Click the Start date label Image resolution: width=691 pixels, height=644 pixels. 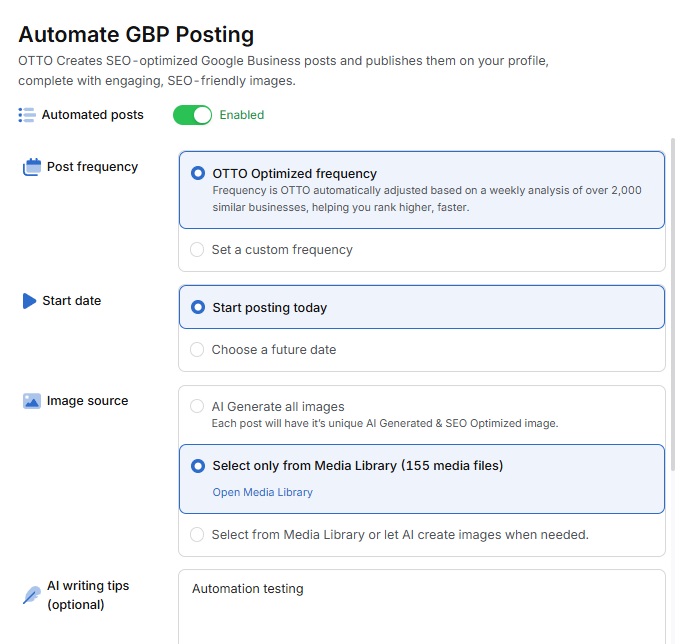(72, 301)
